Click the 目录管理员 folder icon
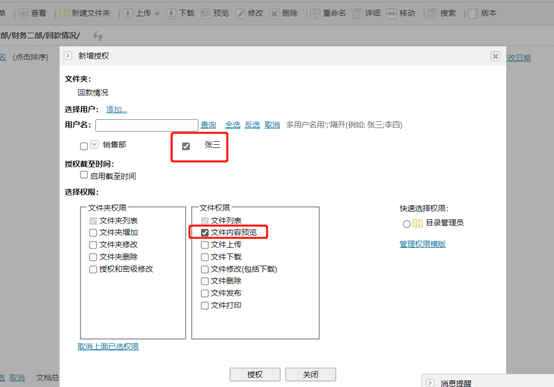This screenshot has width=554, height=387. coord(418,223)
